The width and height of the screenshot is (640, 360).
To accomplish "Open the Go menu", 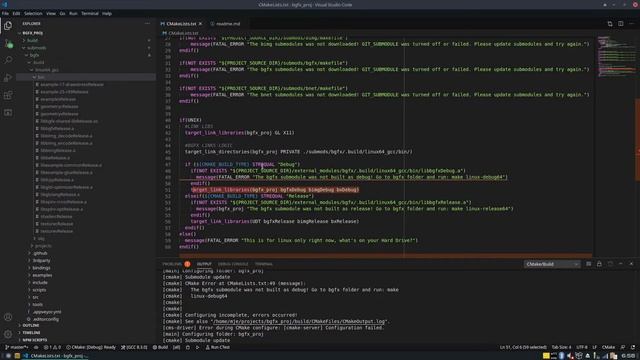I will coord(62,13).
